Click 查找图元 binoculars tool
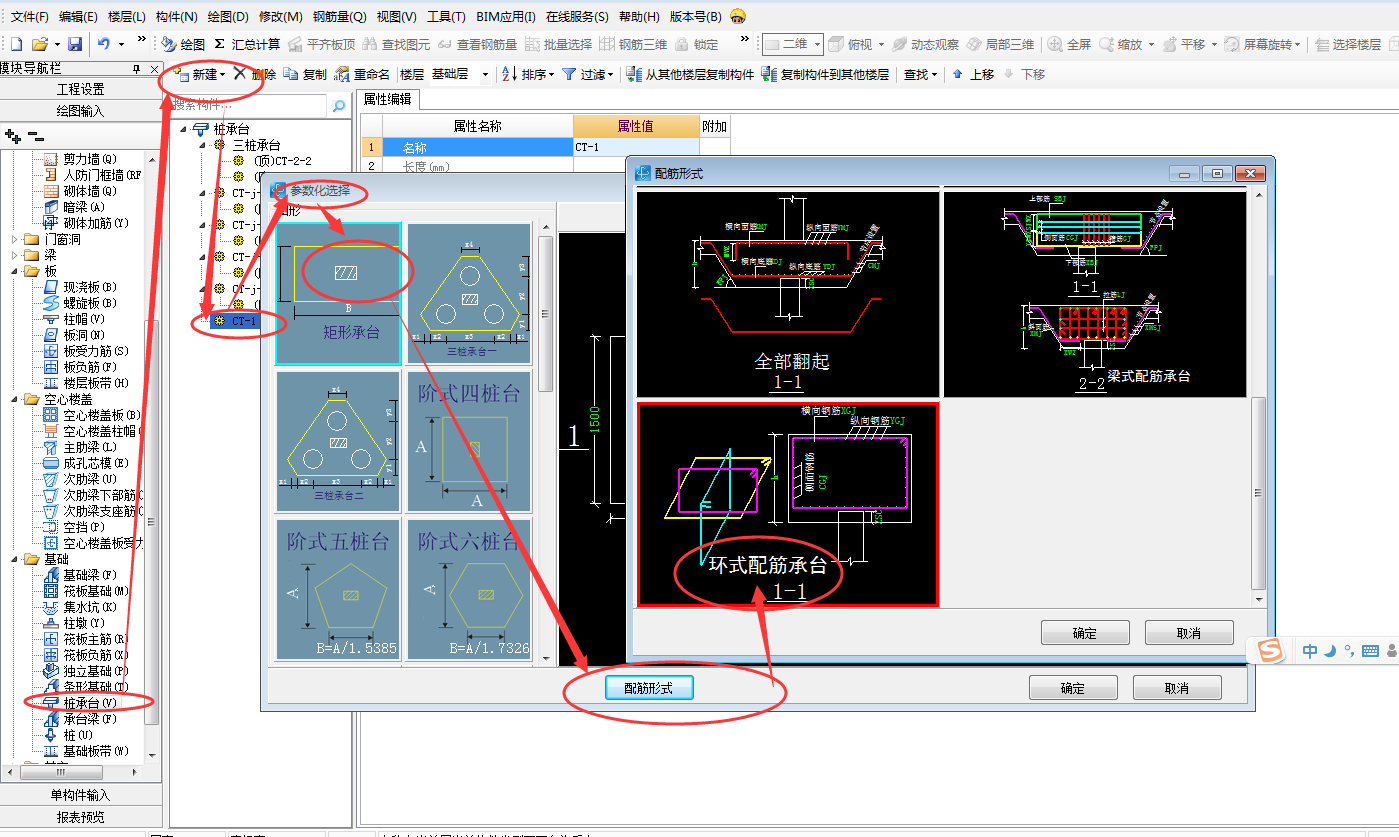 click(397, 44)
